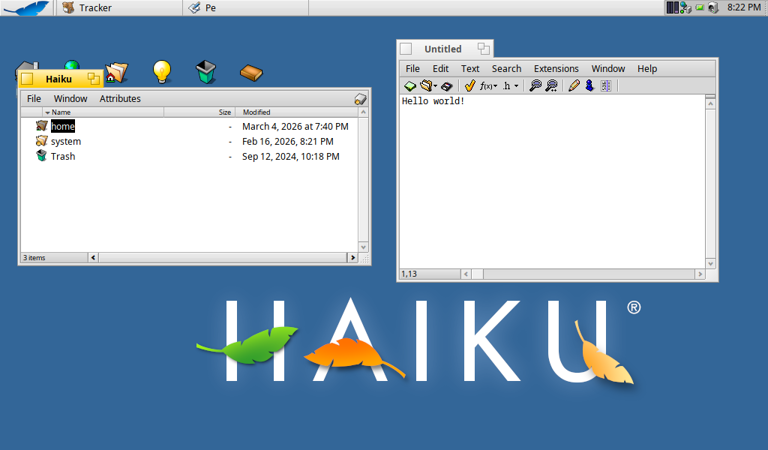This screenshot has width=768, height=450.
Task: Select the system folder icon in list
Action: tap(42, 141)
